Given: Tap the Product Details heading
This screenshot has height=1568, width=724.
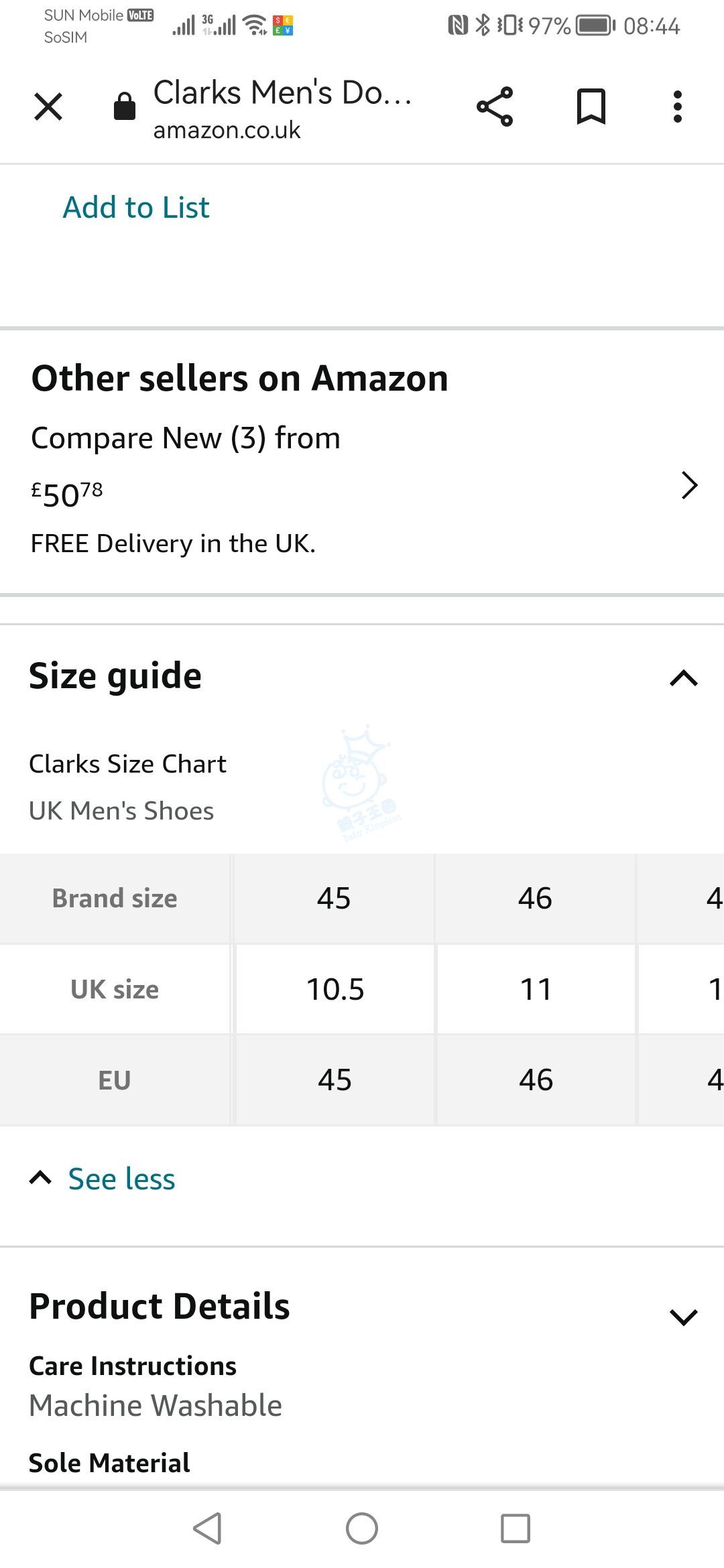Looking at the screenshot, I should point(159,1306).
